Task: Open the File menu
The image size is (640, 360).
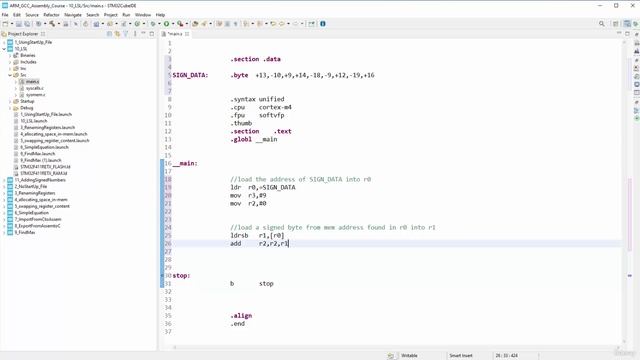Action: (x=5, y=15)
